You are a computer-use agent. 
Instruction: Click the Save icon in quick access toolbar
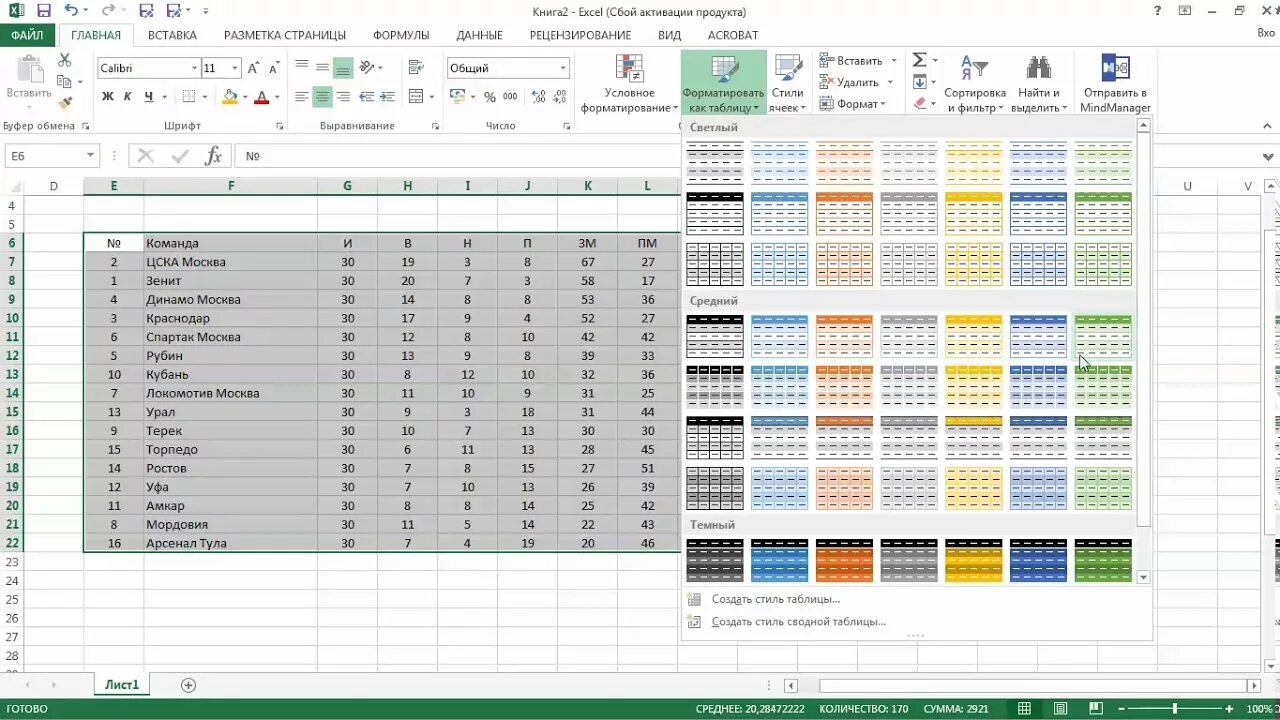point(43,11)
